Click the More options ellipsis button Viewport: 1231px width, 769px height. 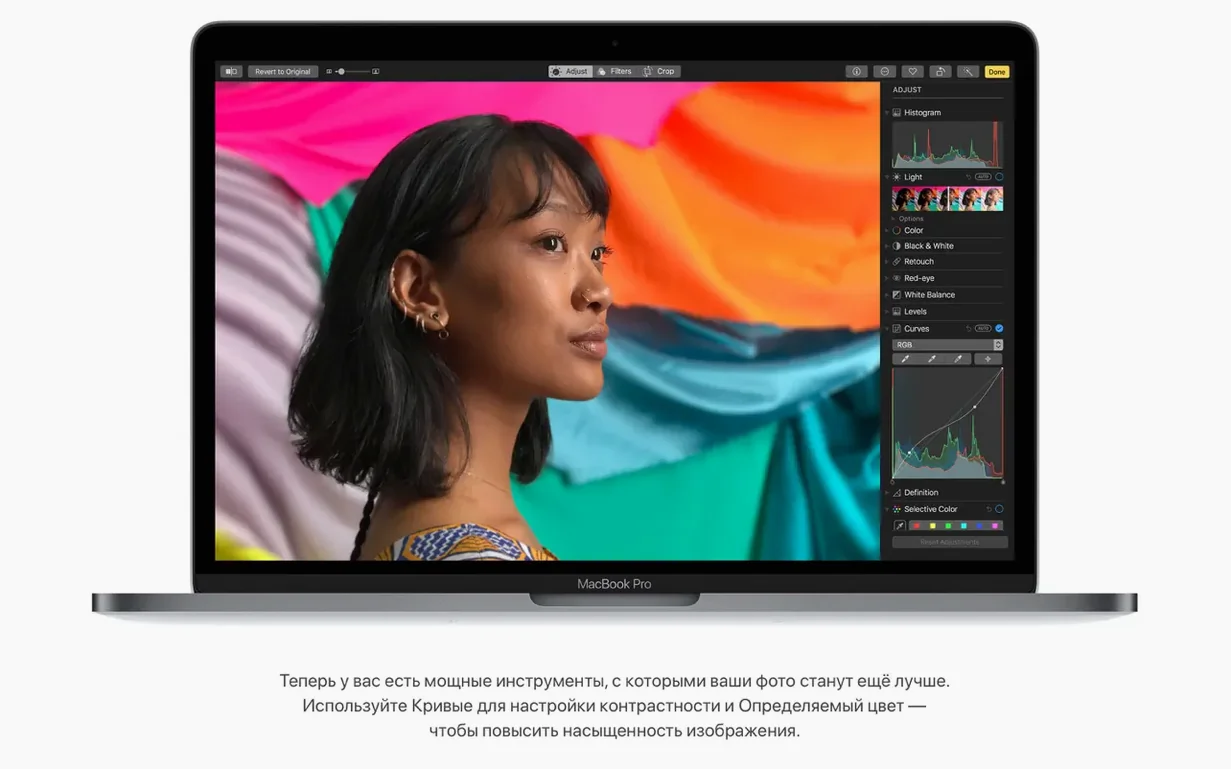(x=884, y=72)
